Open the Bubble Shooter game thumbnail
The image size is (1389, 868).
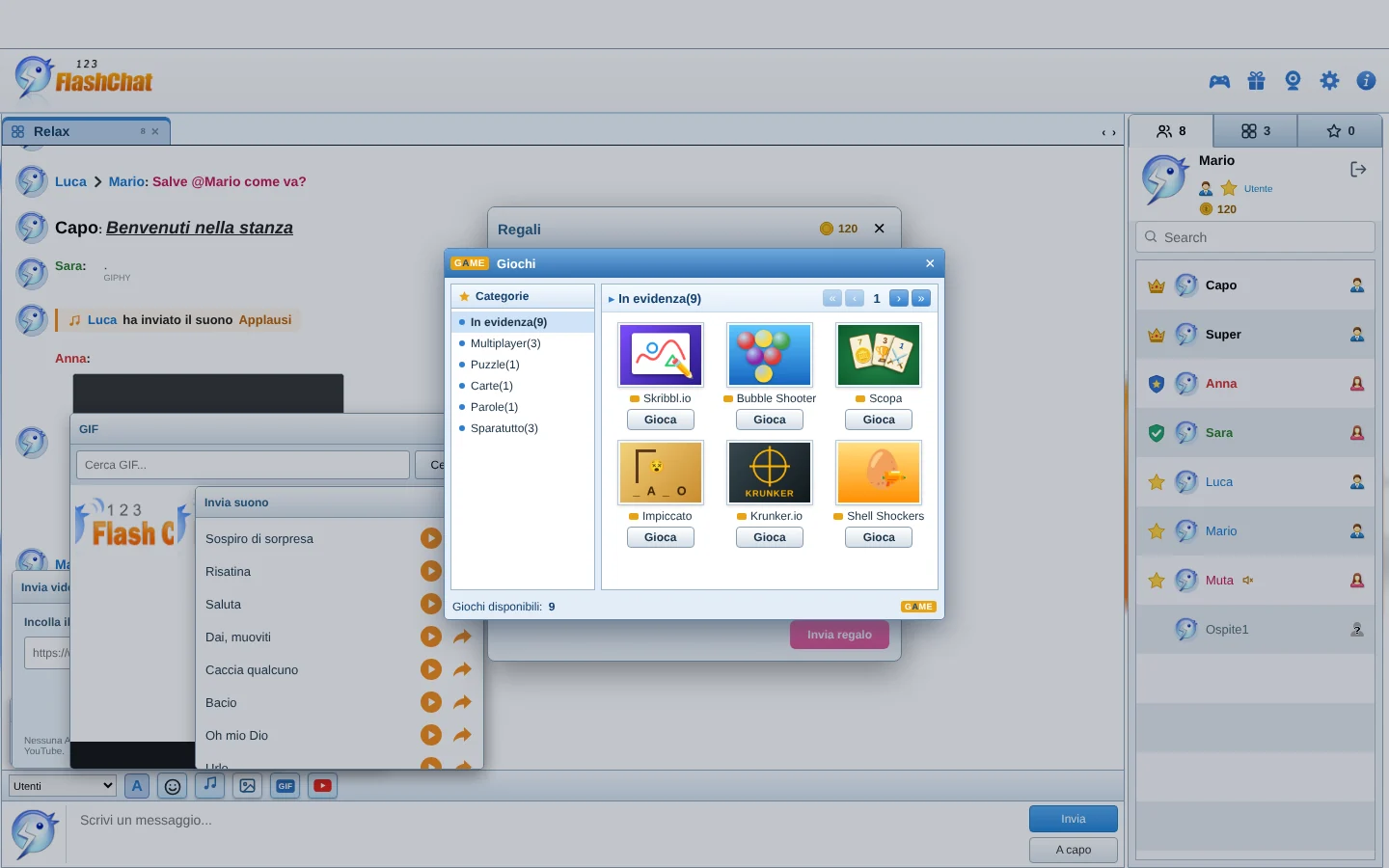(770, 355)
